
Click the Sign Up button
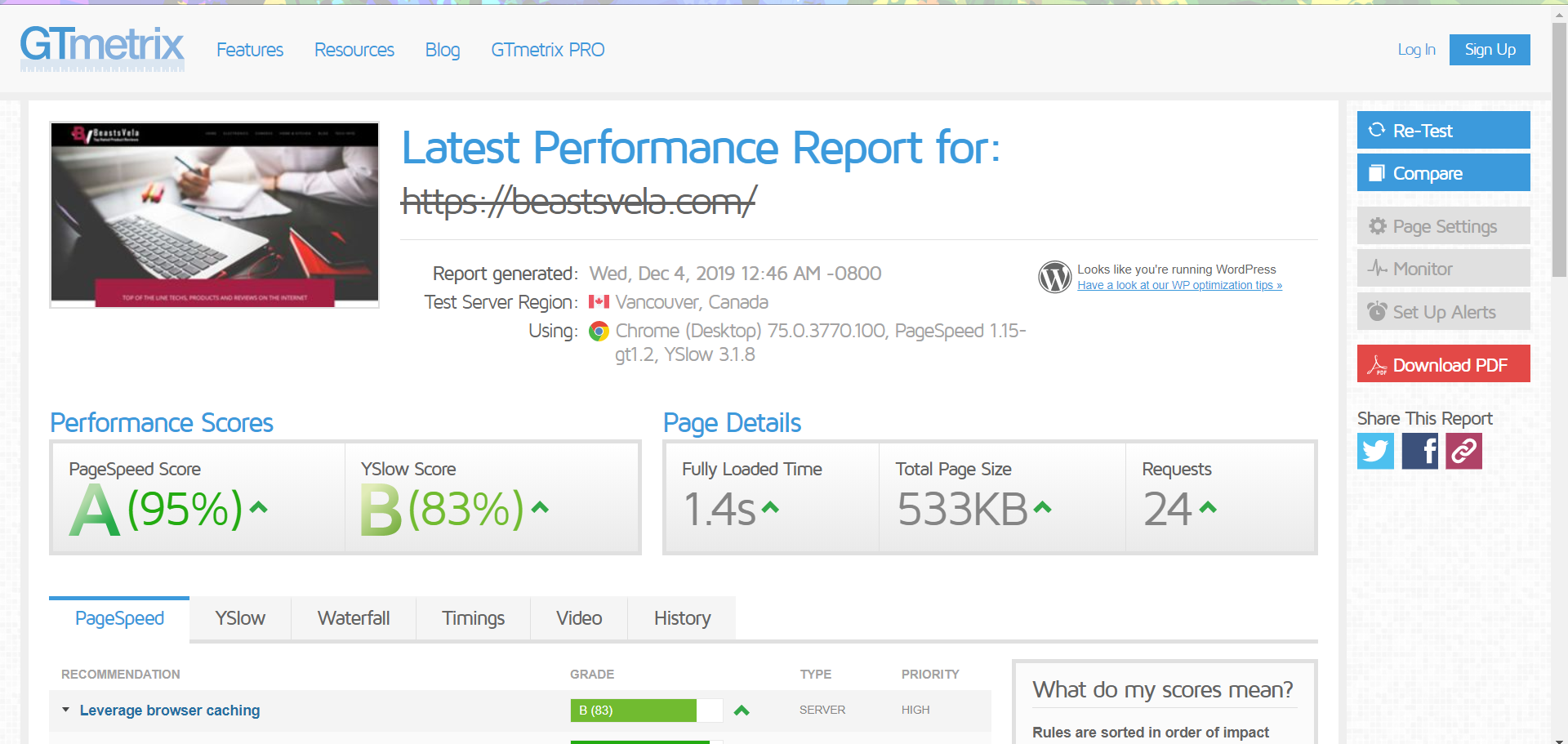1489,49
